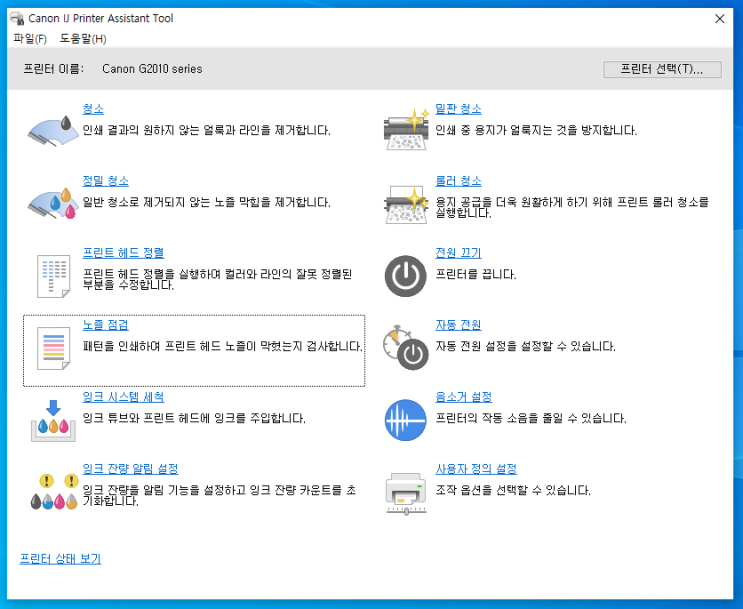Click the 노즐 점검 nozzle check pattern icon

[x=54, y=348]
